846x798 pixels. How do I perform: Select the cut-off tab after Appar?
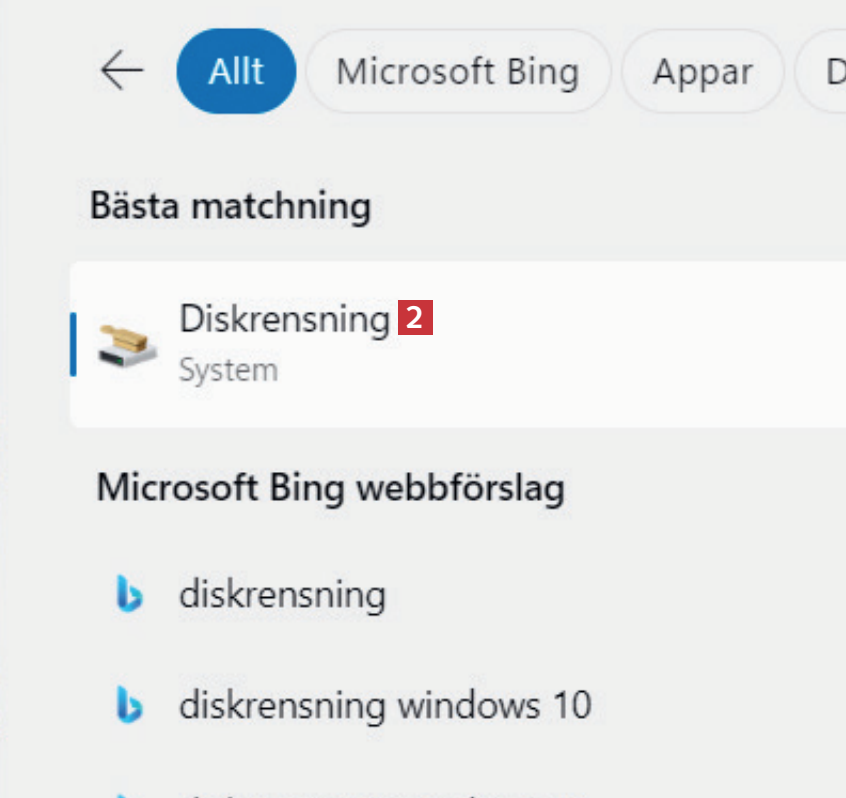click(x=826, y=72)
